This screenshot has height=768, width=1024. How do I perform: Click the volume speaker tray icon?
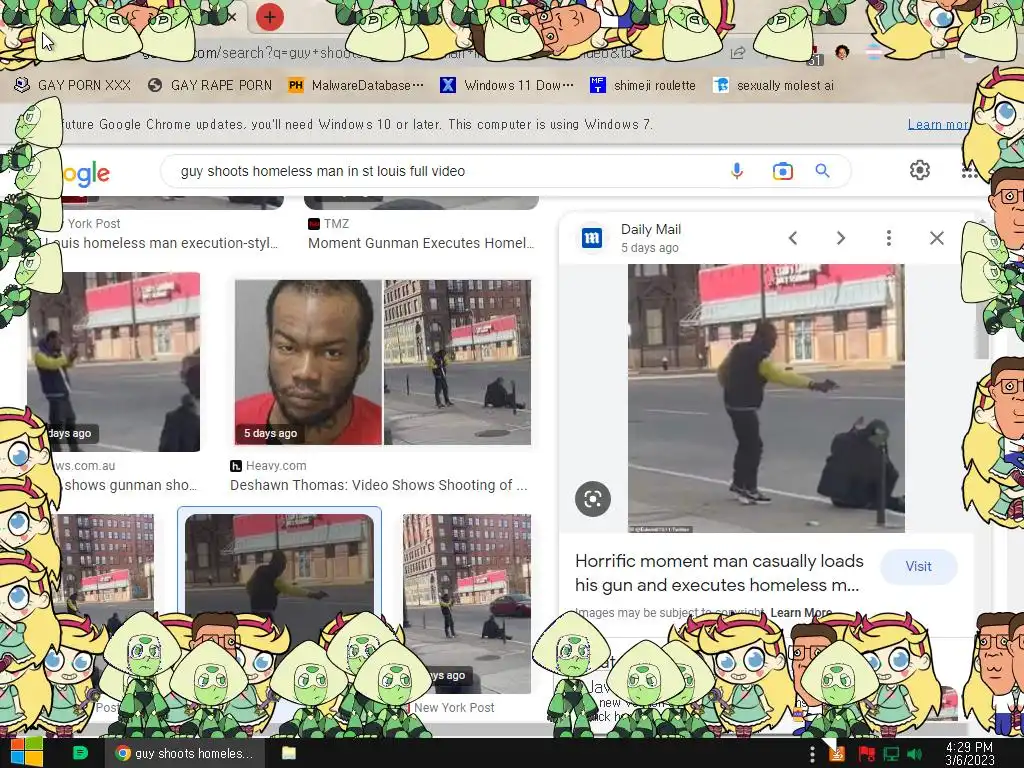[x=914, y=754]
